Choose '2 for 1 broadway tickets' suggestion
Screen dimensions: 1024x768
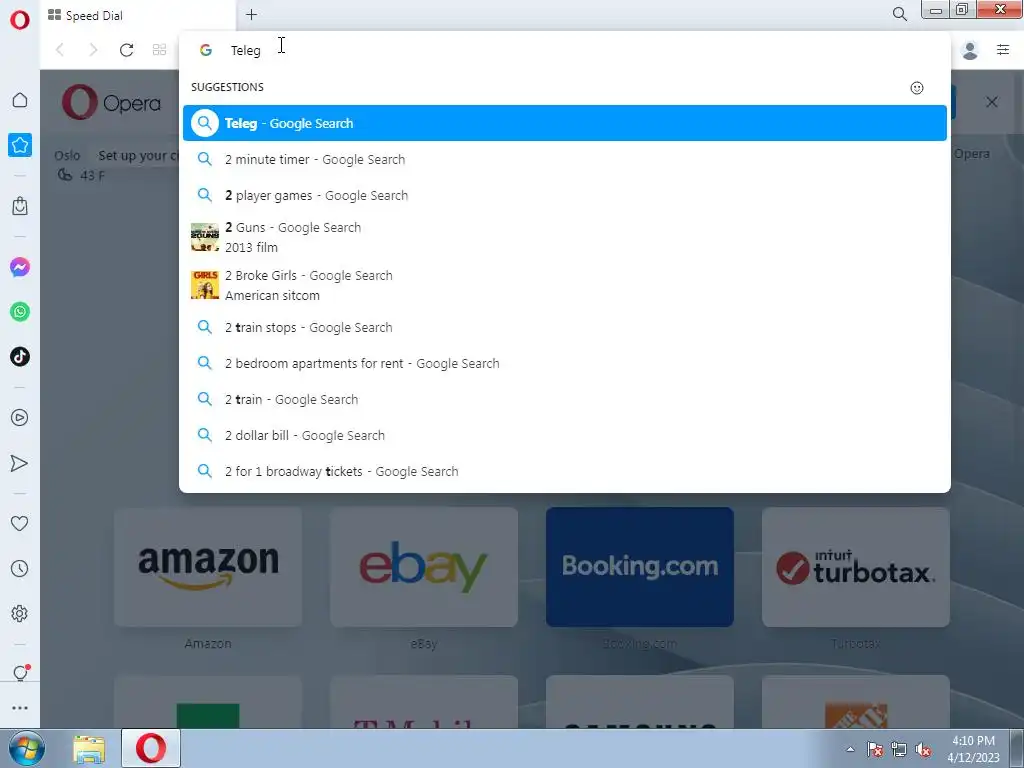point(564,471)
